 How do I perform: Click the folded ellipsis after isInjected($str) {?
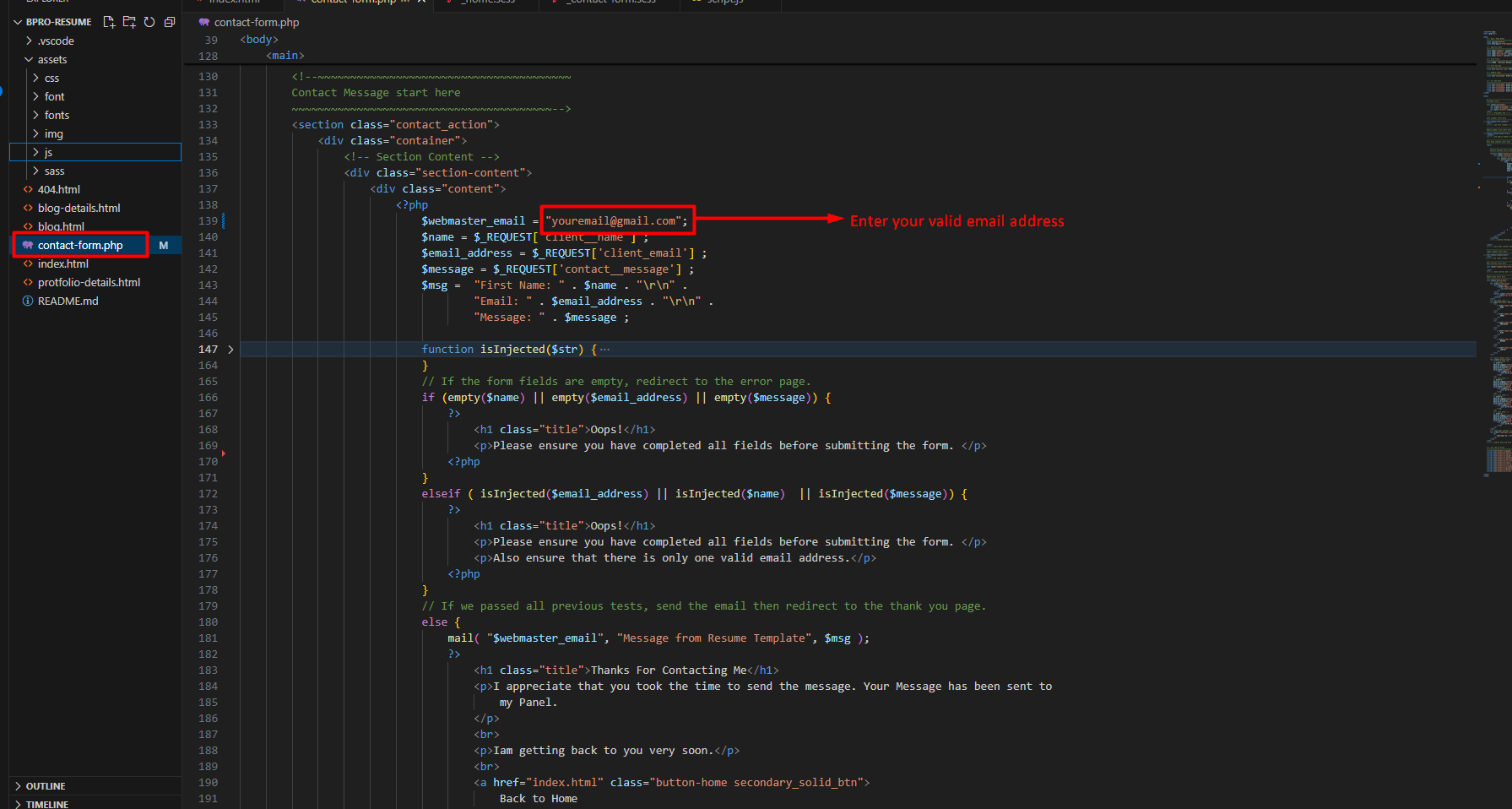click(x=604, y=350)
